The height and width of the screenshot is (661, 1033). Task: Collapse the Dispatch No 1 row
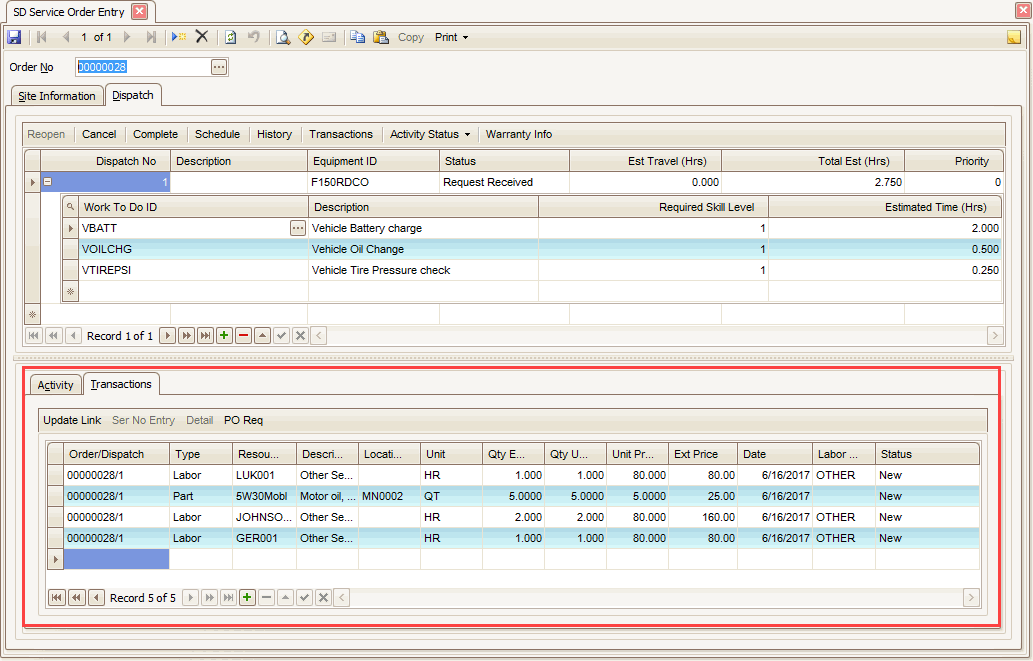click(48, 182)
